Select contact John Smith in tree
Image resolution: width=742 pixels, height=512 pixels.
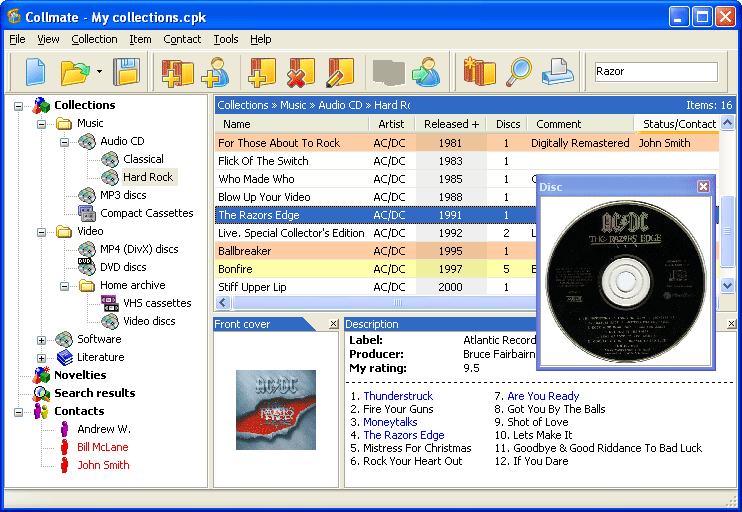click(x=103, y=465)
